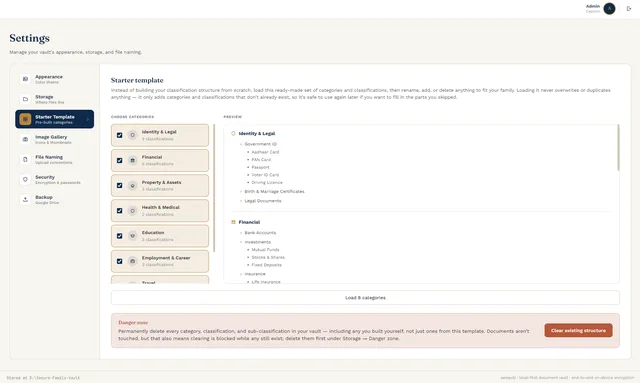Open the Security settings tab
This screenshot has width=640, height=383.
click(x=55, y=179)
